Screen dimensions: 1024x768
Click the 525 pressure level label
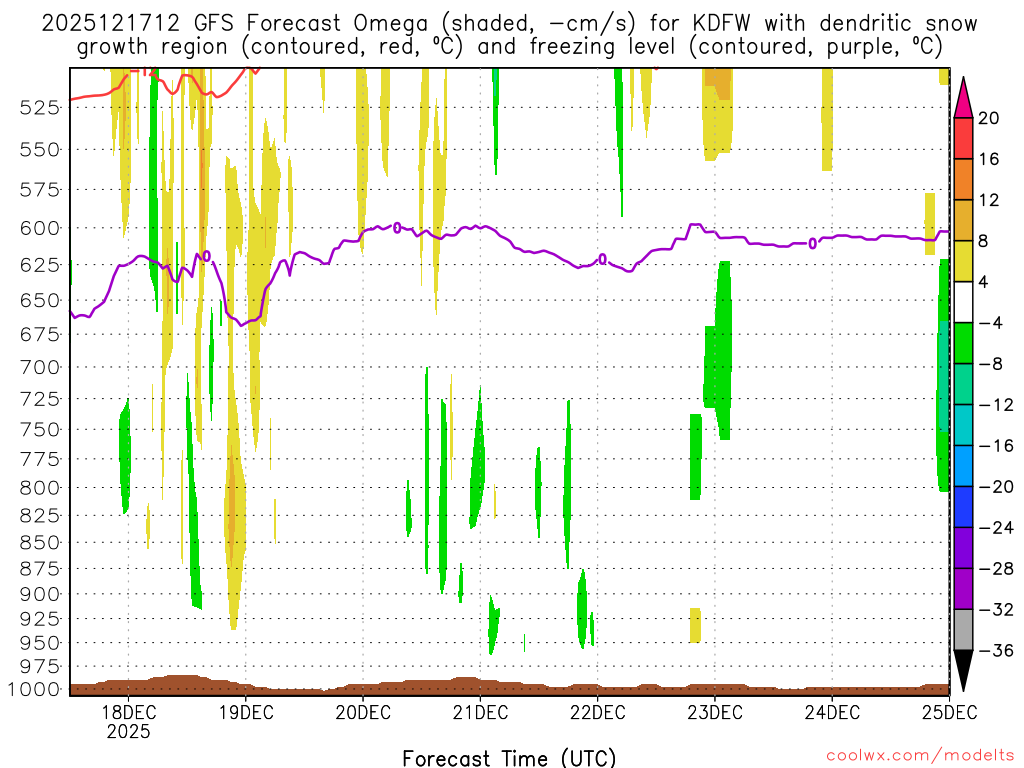click(x=40, y=107)
